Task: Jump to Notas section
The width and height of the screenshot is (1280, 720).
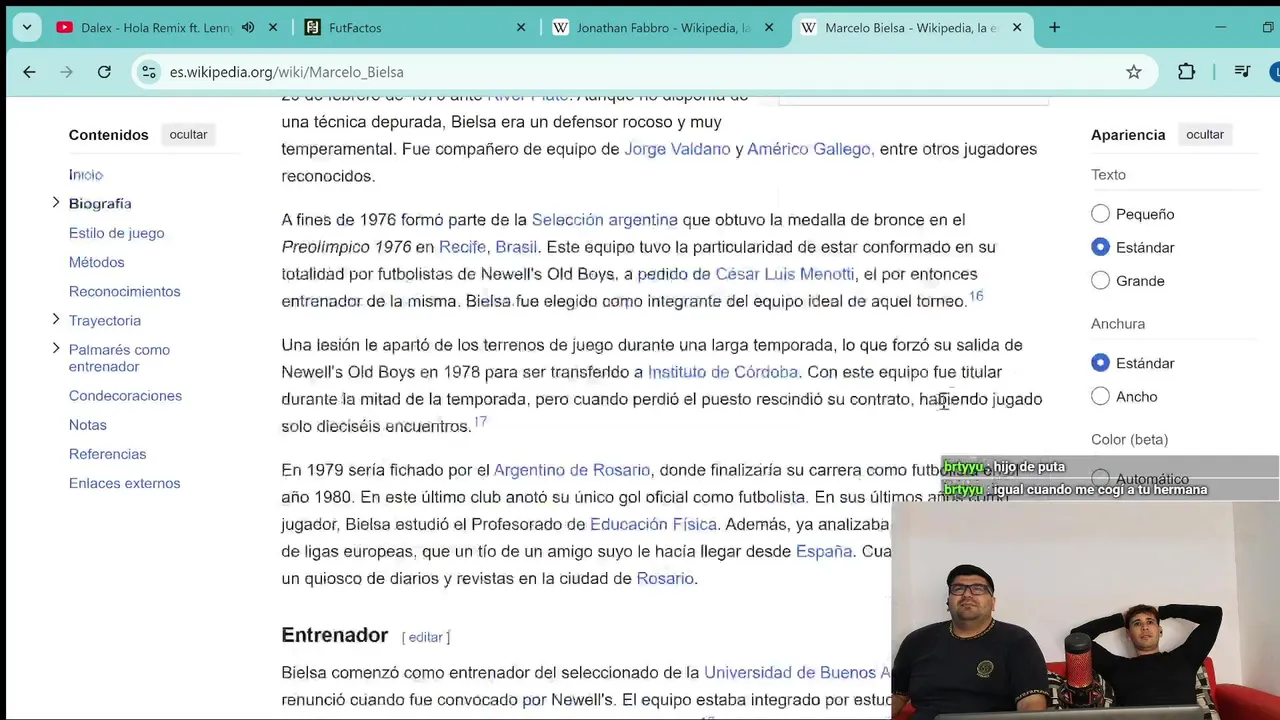Action: coord(88,425)
